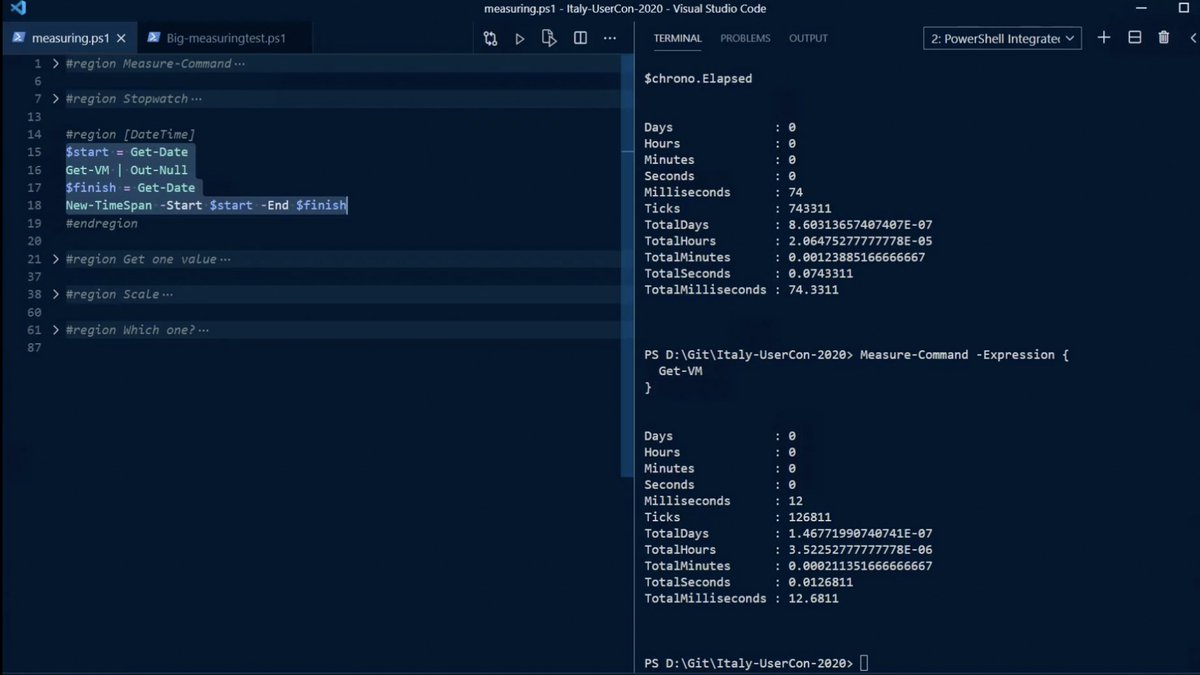This screenshot has height=675, width=1200.
Task: Close the measuring.ps1 tab
Action: (x=120, y=38)
